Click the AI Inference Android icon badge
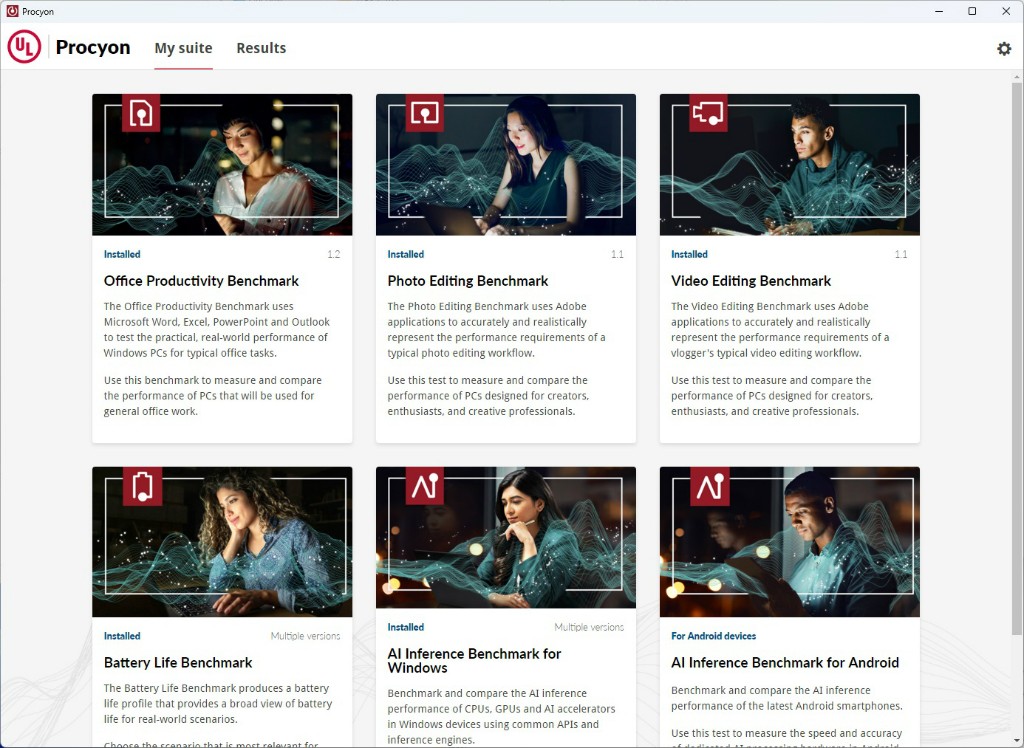This screenshot has width=1024, height=748. pos(708,485)
